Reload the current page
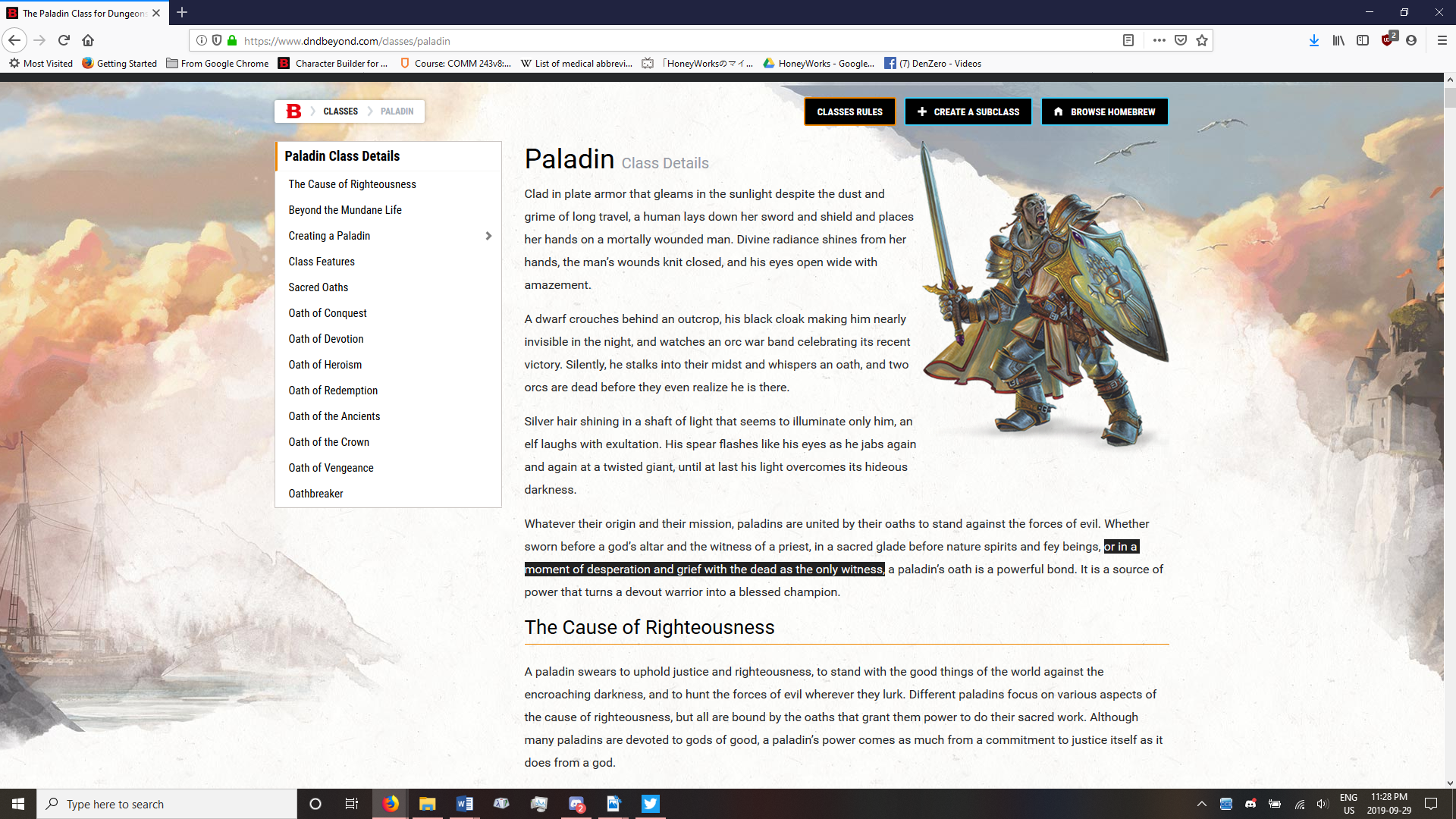 (x=64, y=40)
